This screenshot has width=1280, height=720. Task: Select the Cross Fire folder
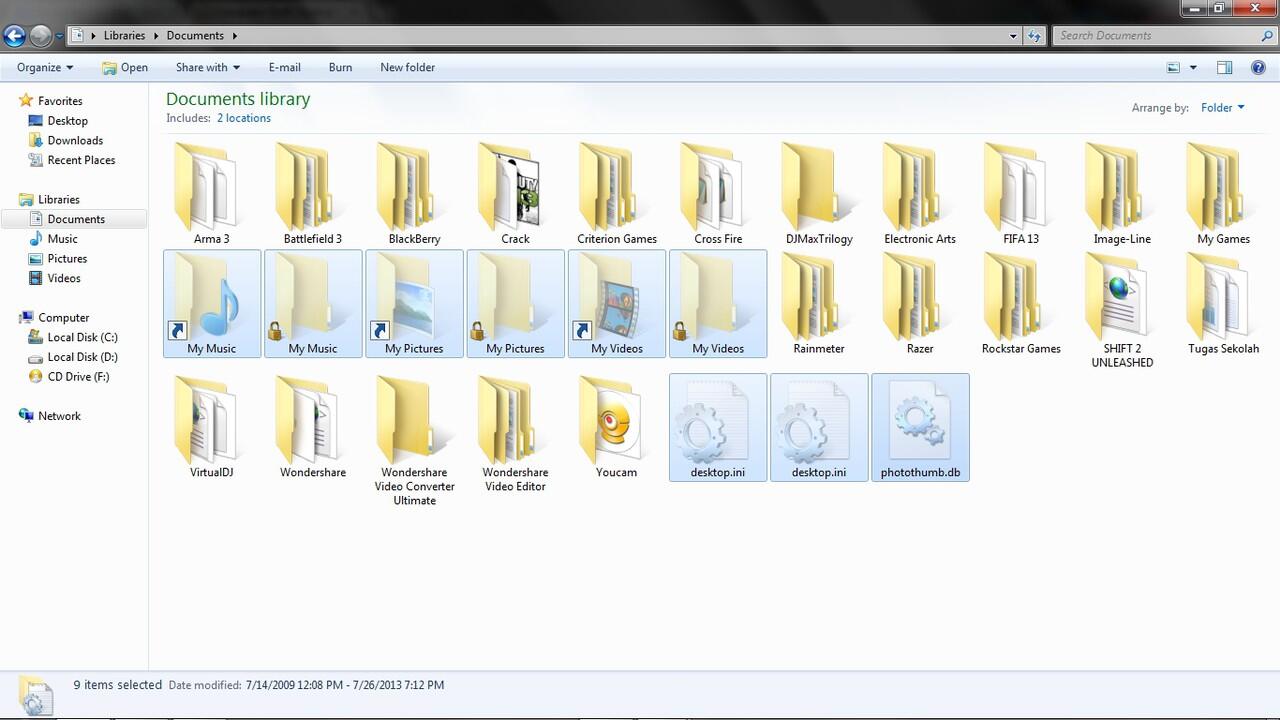718,194
